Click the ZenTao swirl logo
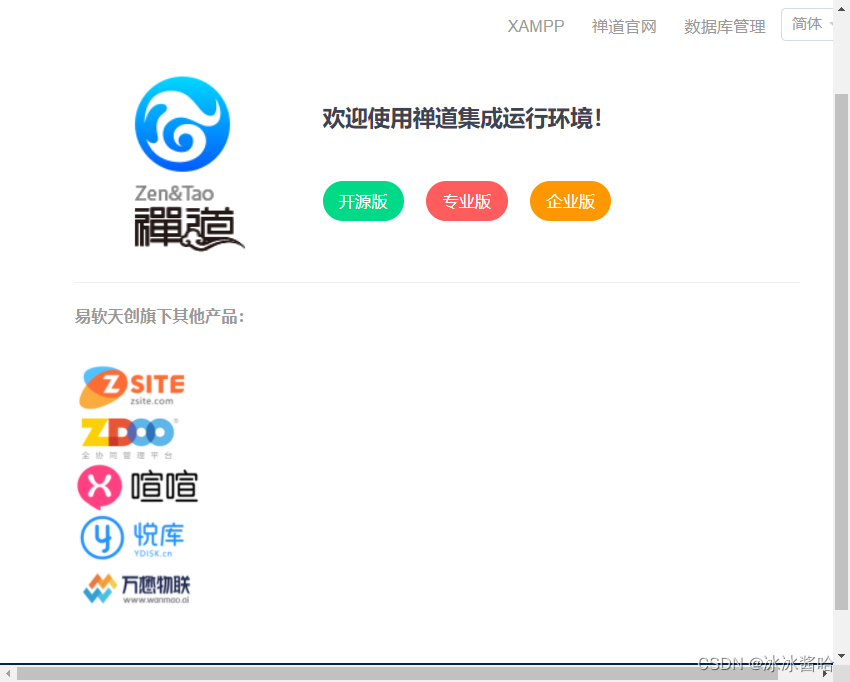850x682 pixels. pyautogui.click(x=182, y=124)
